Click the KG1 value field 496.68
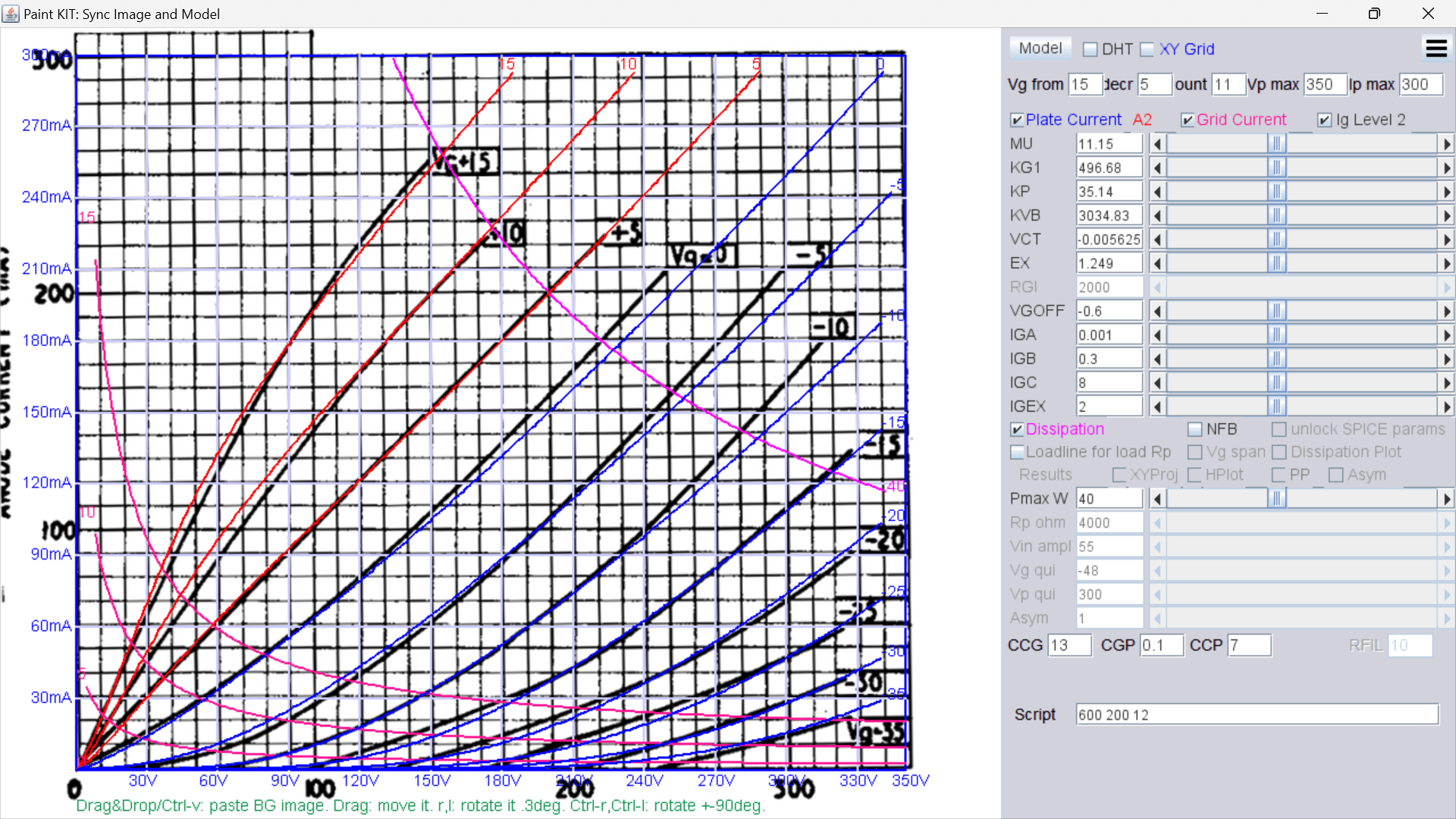The height and width of the screenshot is (819, 1456). coord(1109,168)
